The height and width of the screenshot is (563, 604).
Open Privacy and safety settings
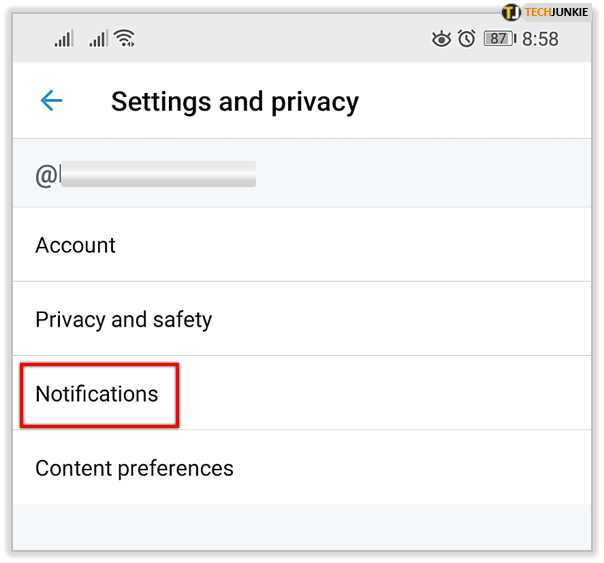[x=123, y=320]
